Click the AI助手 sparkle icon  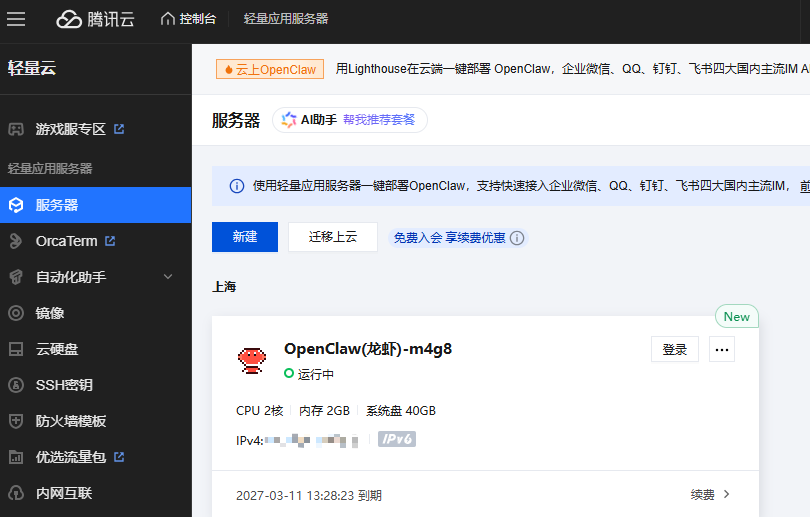tap(289, 120)
